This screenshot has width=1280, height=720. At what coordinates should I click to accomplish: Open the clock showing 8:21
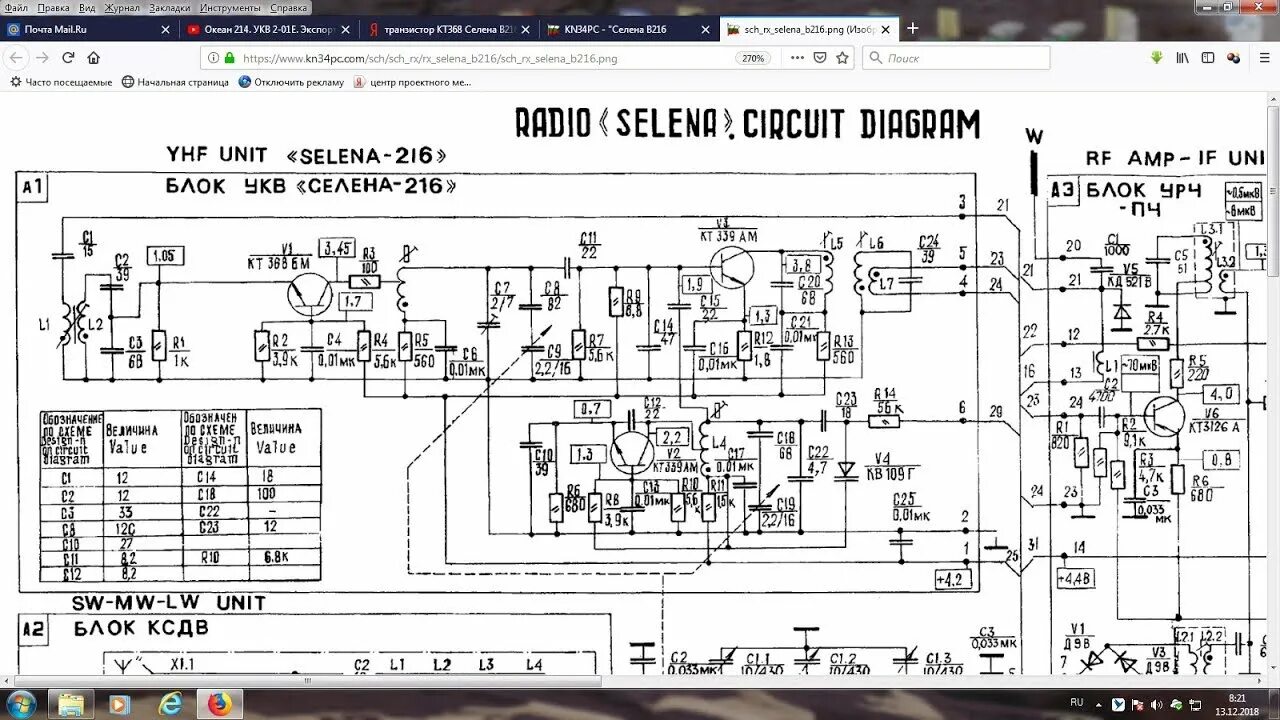click(x=1237, y=704)
